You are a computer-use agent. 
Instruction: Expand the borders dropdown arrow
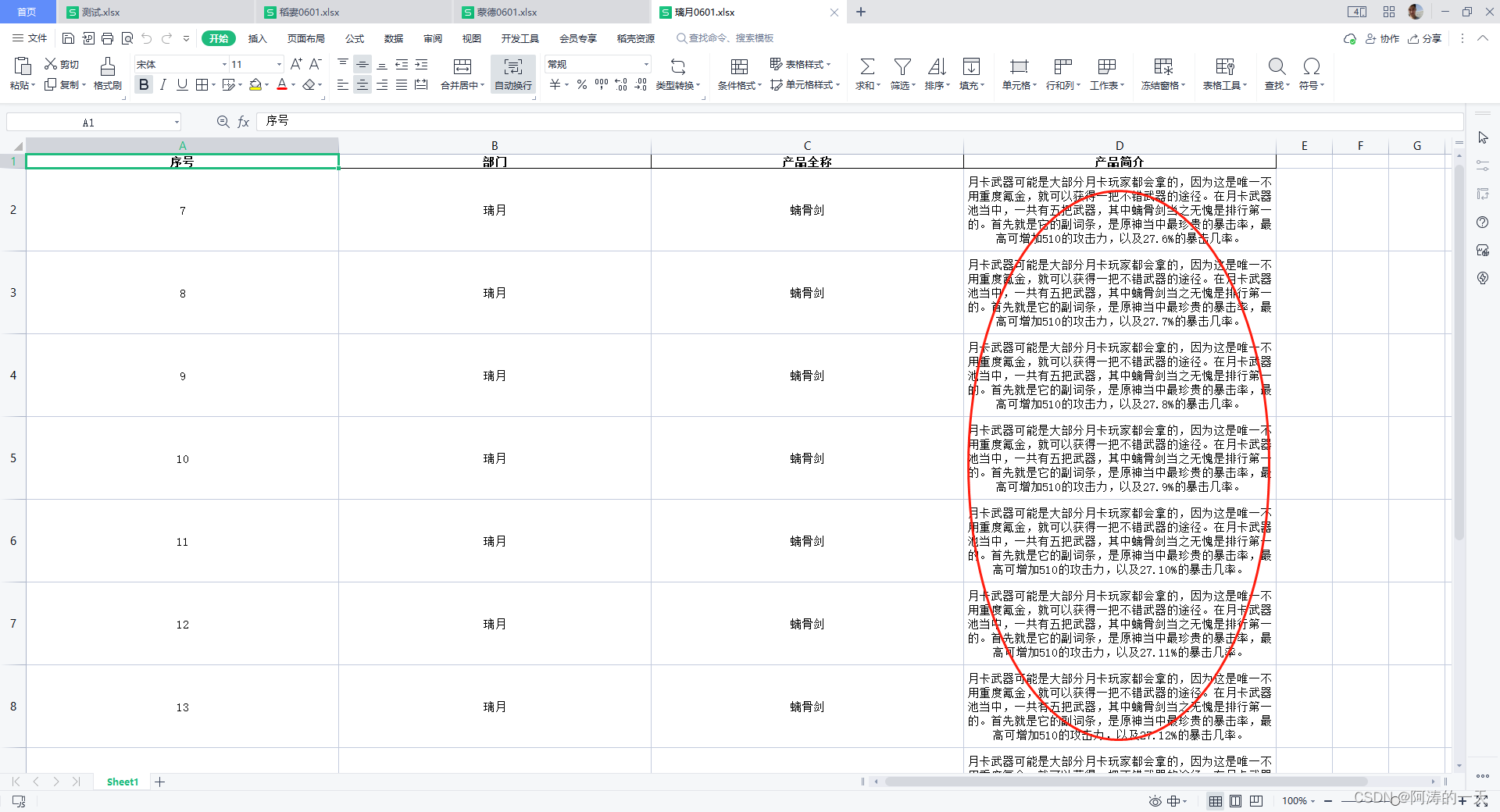212,84
